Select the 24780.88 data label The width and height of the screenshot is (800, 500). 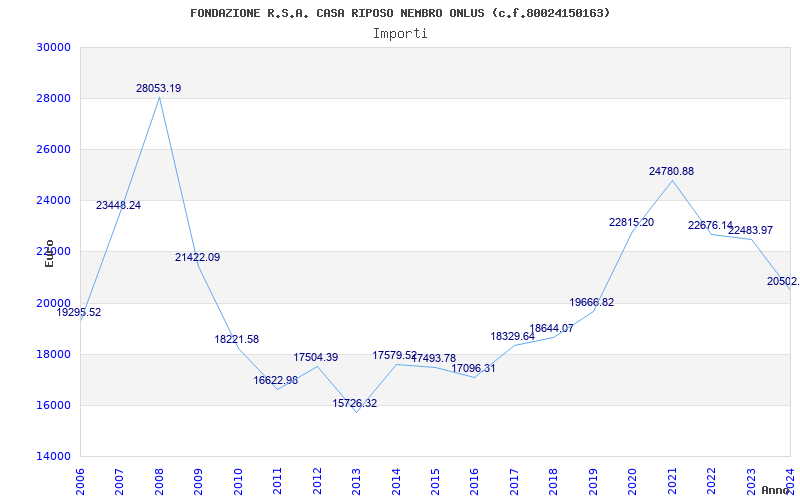(x=671, y=171)
